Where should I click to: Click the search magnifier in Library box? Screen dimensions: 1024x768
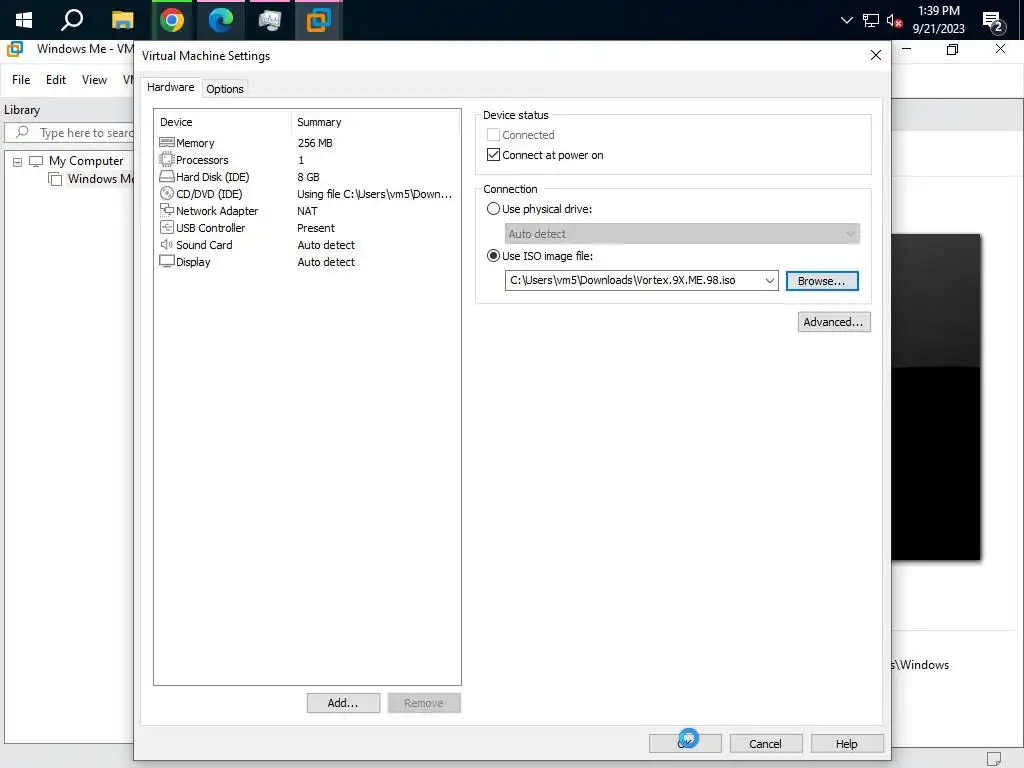click(x=22, y=132)
